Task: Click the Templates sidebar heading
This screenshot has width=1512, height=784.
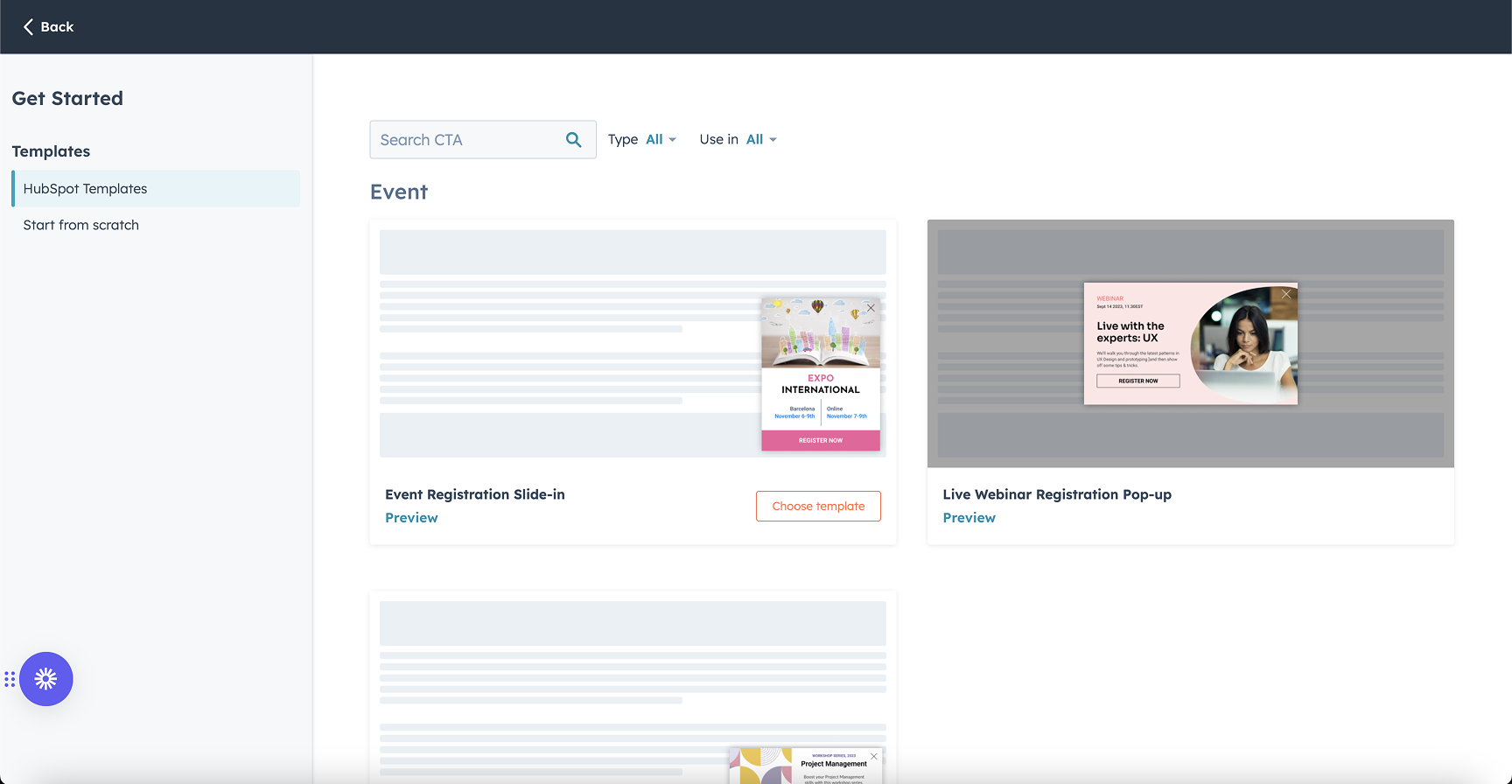Action: 51,151
